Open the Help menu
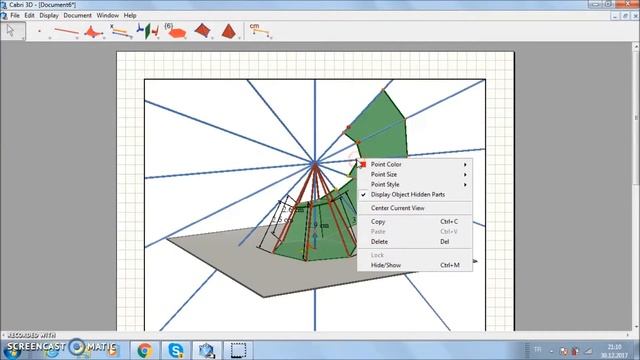Viewport: 640px width, 360px height. [130, 16]
